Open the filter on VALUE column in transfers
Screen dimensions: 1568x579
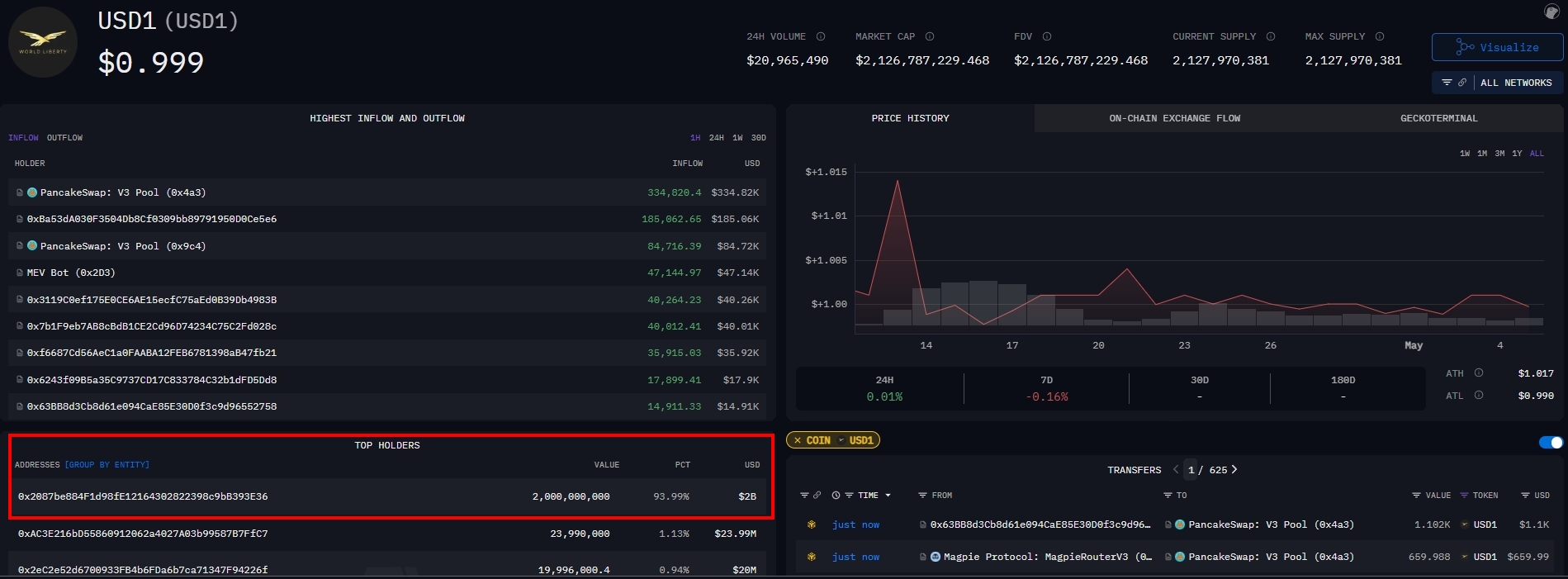pyautogui.click(x=1417, y=496)
